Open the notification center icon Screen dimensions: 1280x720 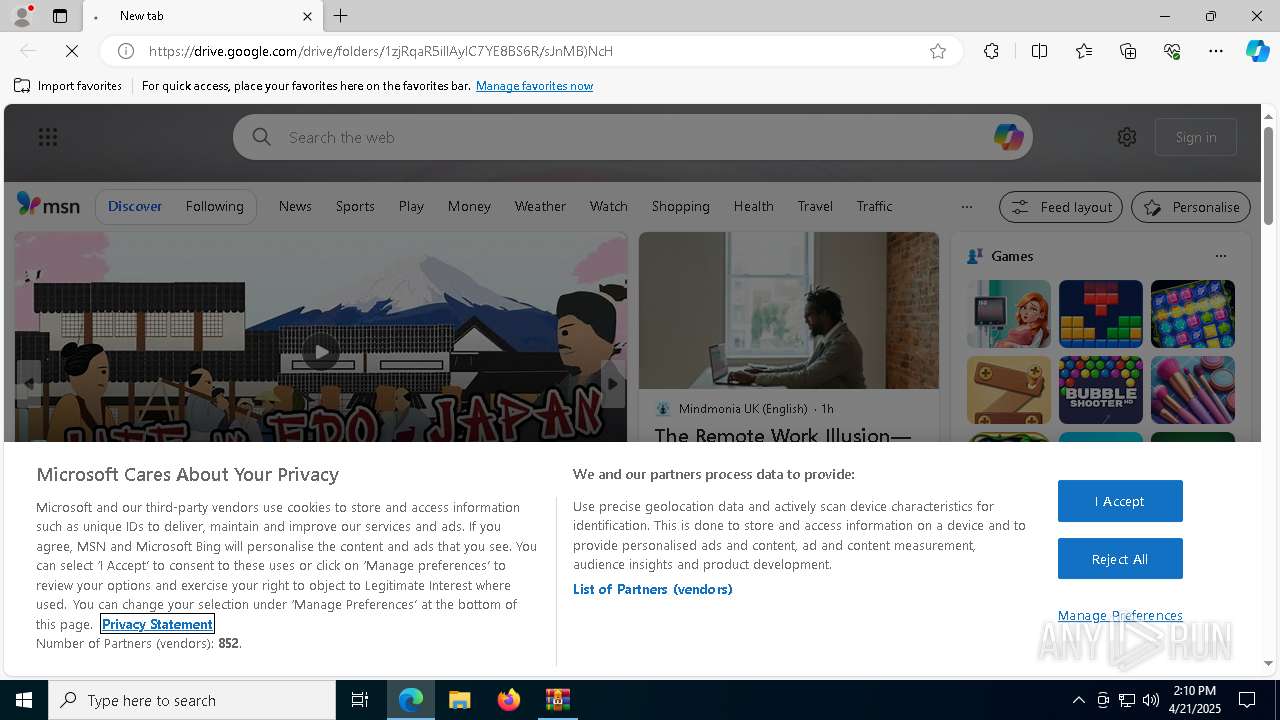pos(1247,700)
